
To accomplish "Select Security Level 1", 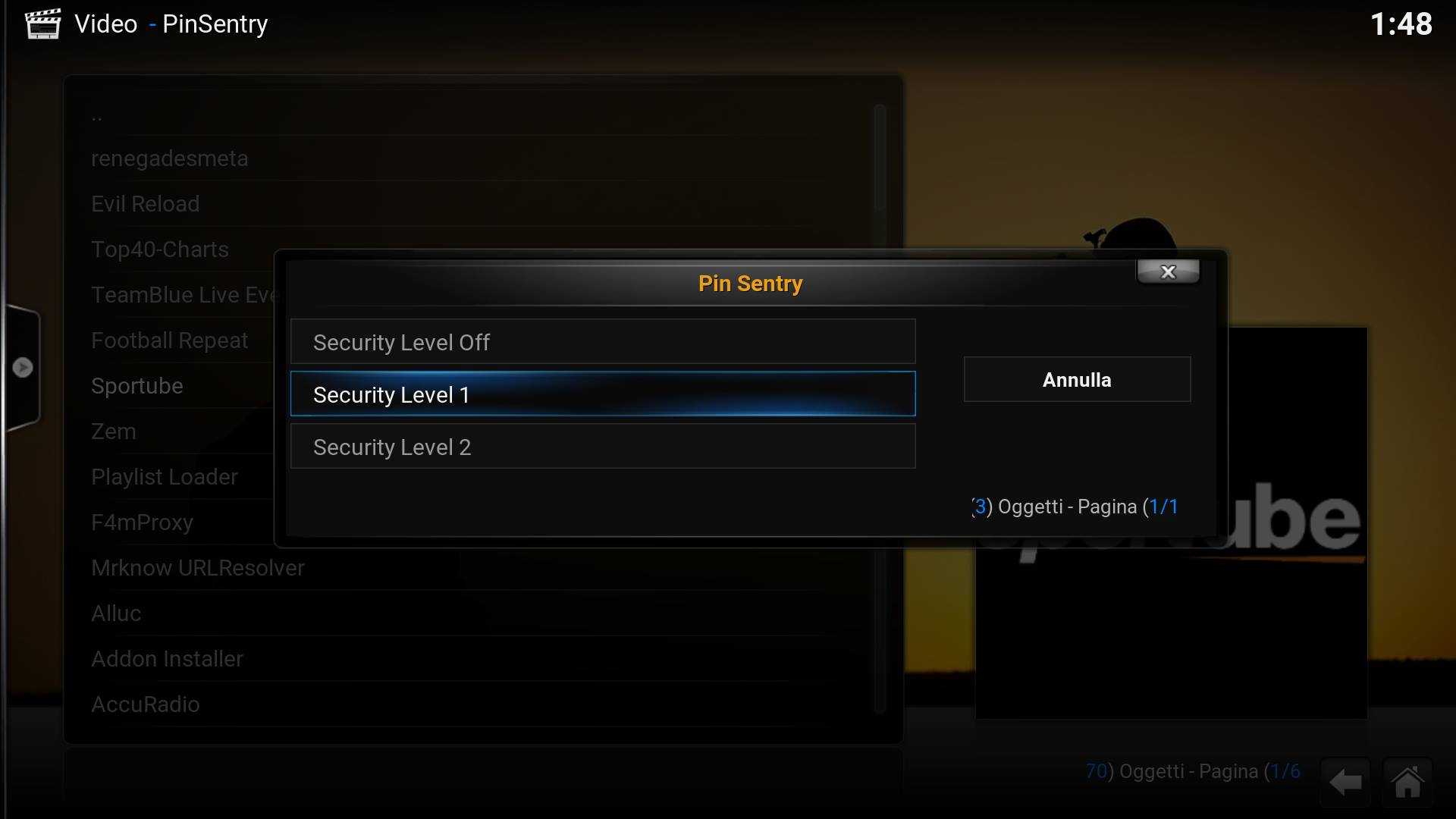I will tap(603, 394).
